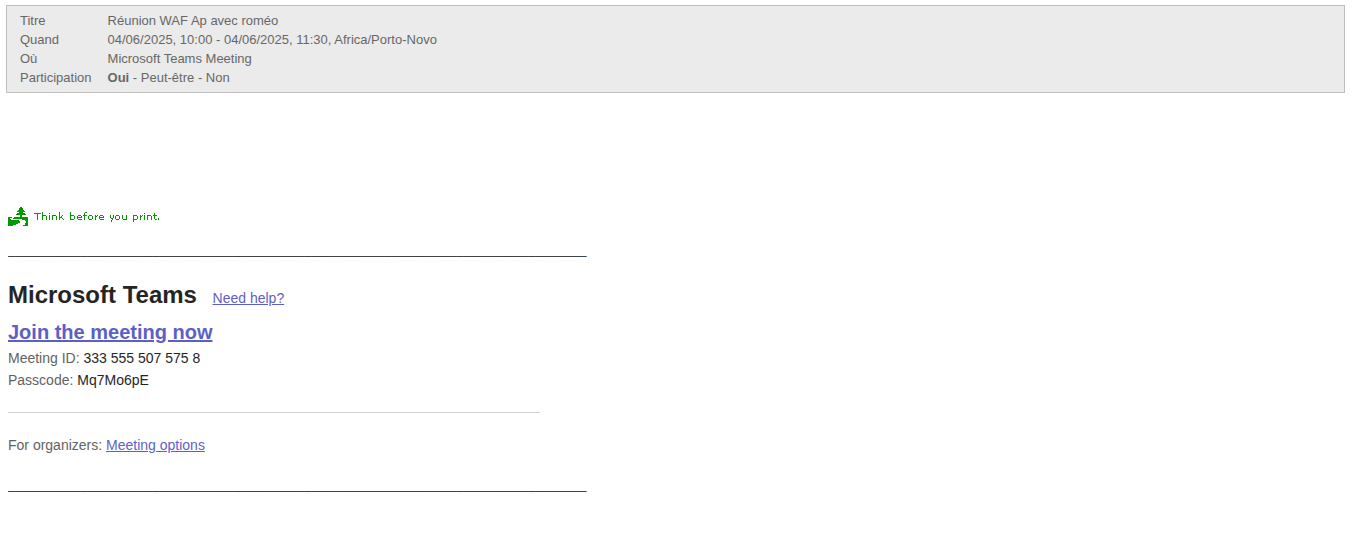Click the Où field label
1358x536 pixels.
coord(29,59)
